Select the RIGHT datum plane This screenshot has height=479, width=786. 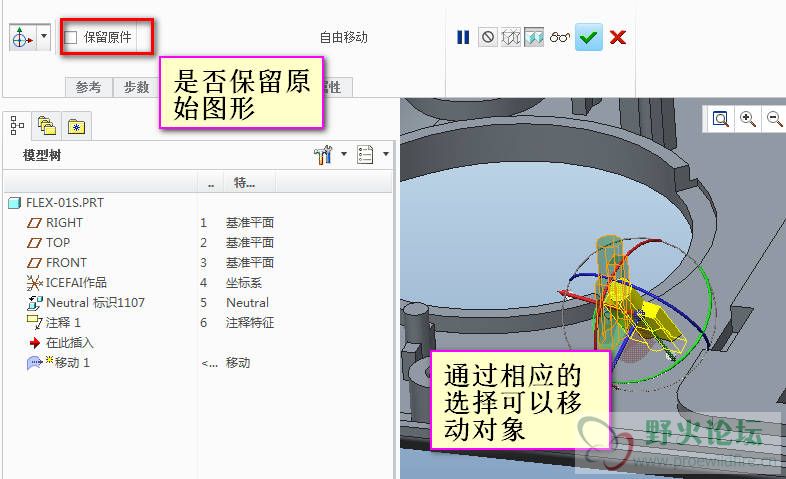[x=64, y=222]
